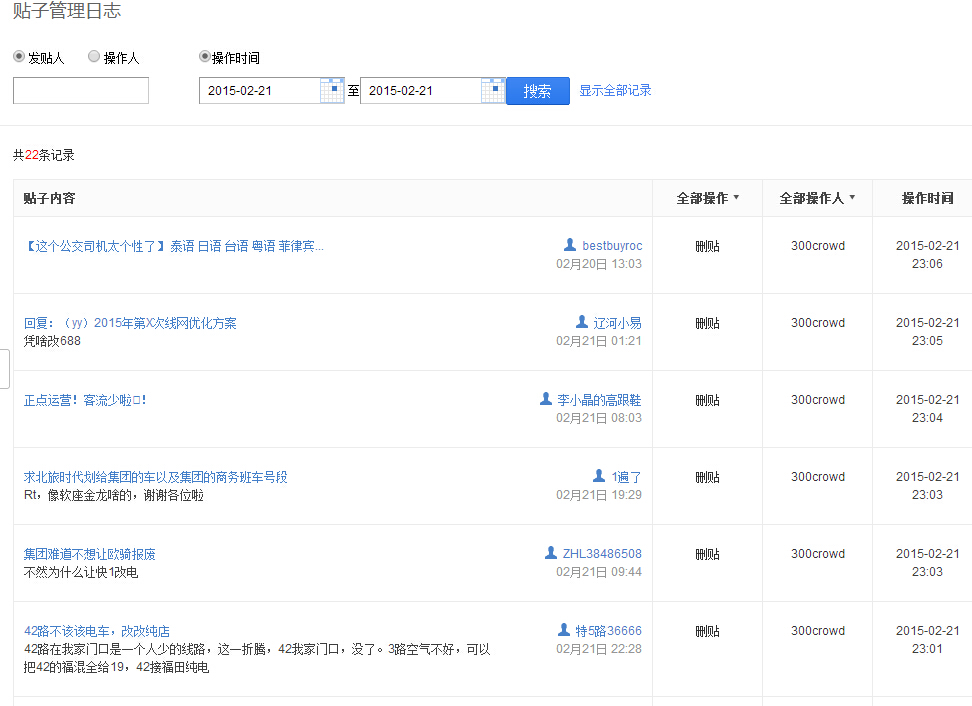972x706 pixels.
Task: Open user profile ZHL38486508
Action: pyautogui.click(x=602, y=554)
